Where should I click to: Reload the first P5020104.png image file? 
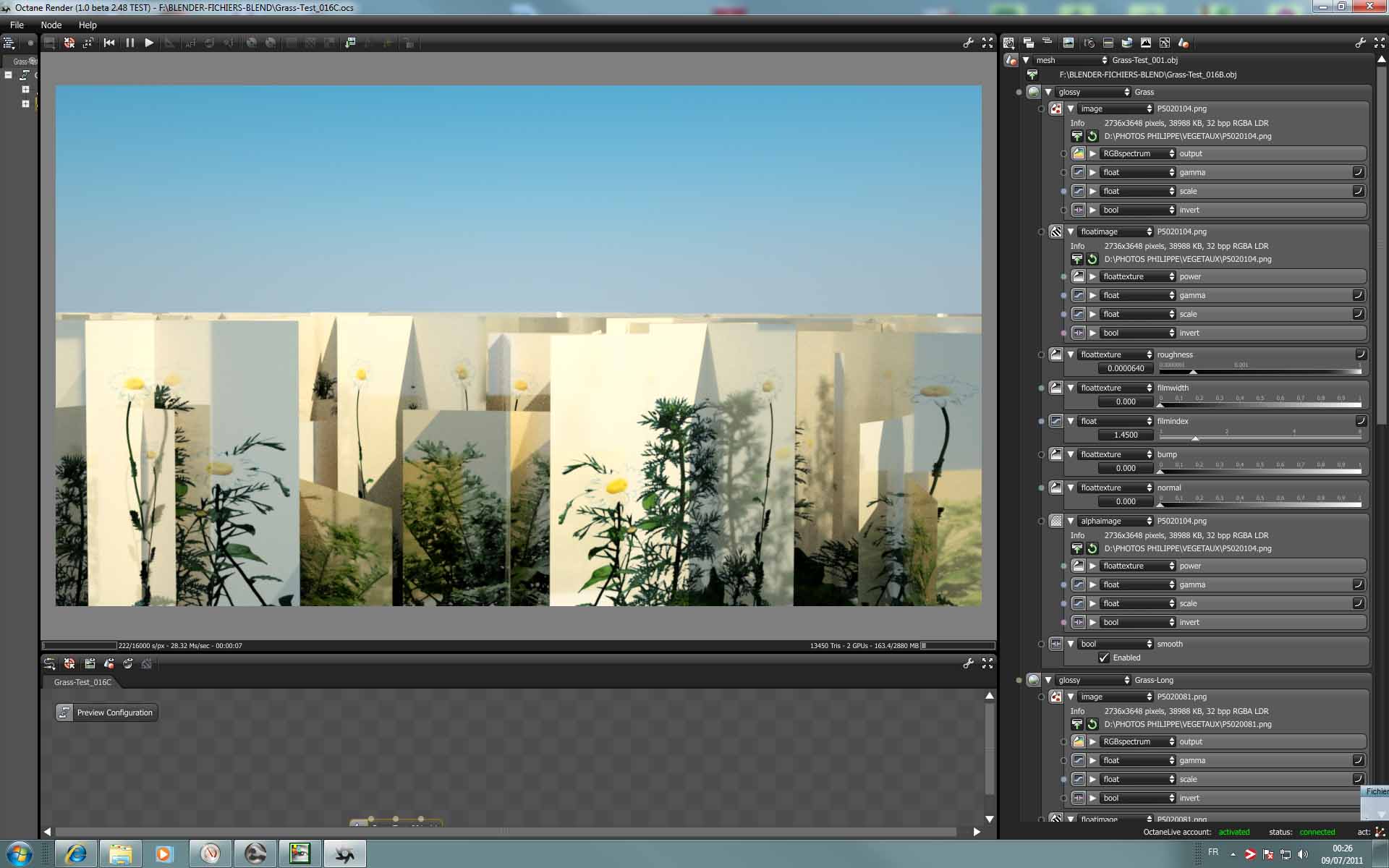coord(1092,136)
